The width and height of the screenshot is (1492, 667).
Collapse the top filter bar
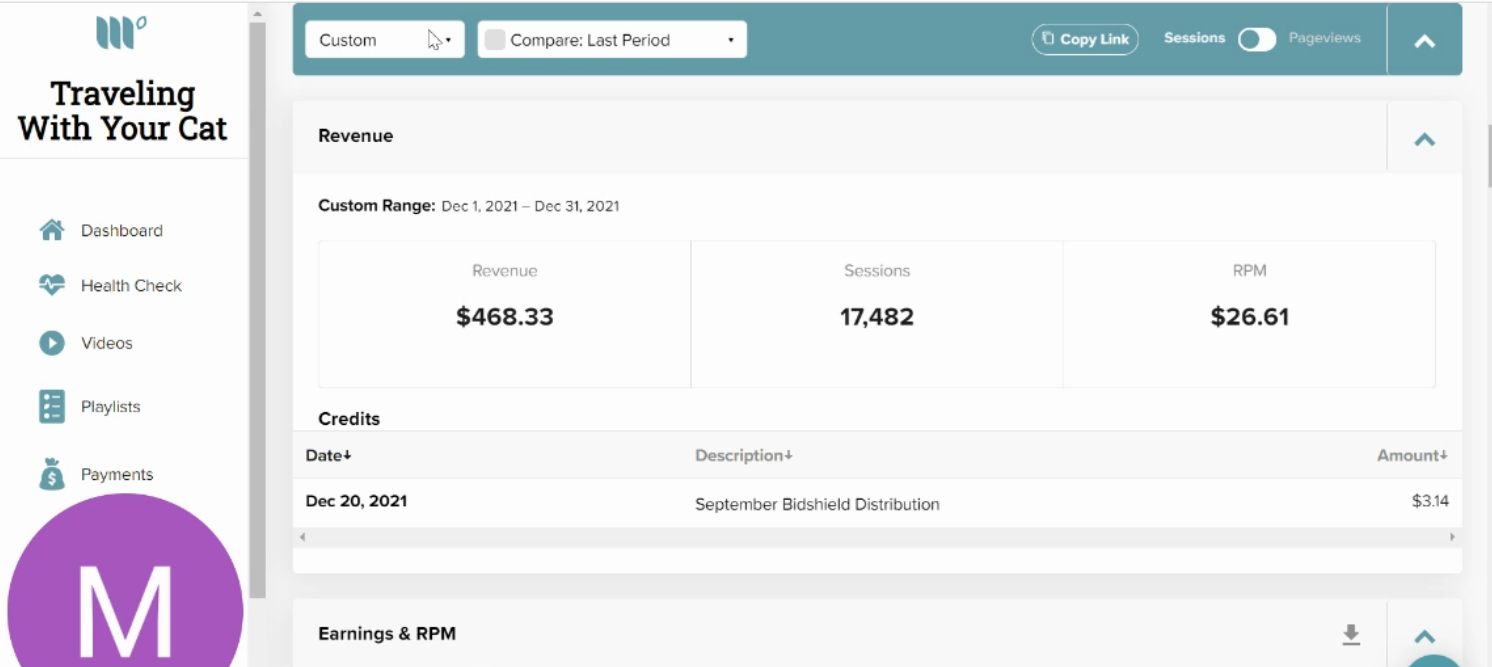tap(1425, 41)
